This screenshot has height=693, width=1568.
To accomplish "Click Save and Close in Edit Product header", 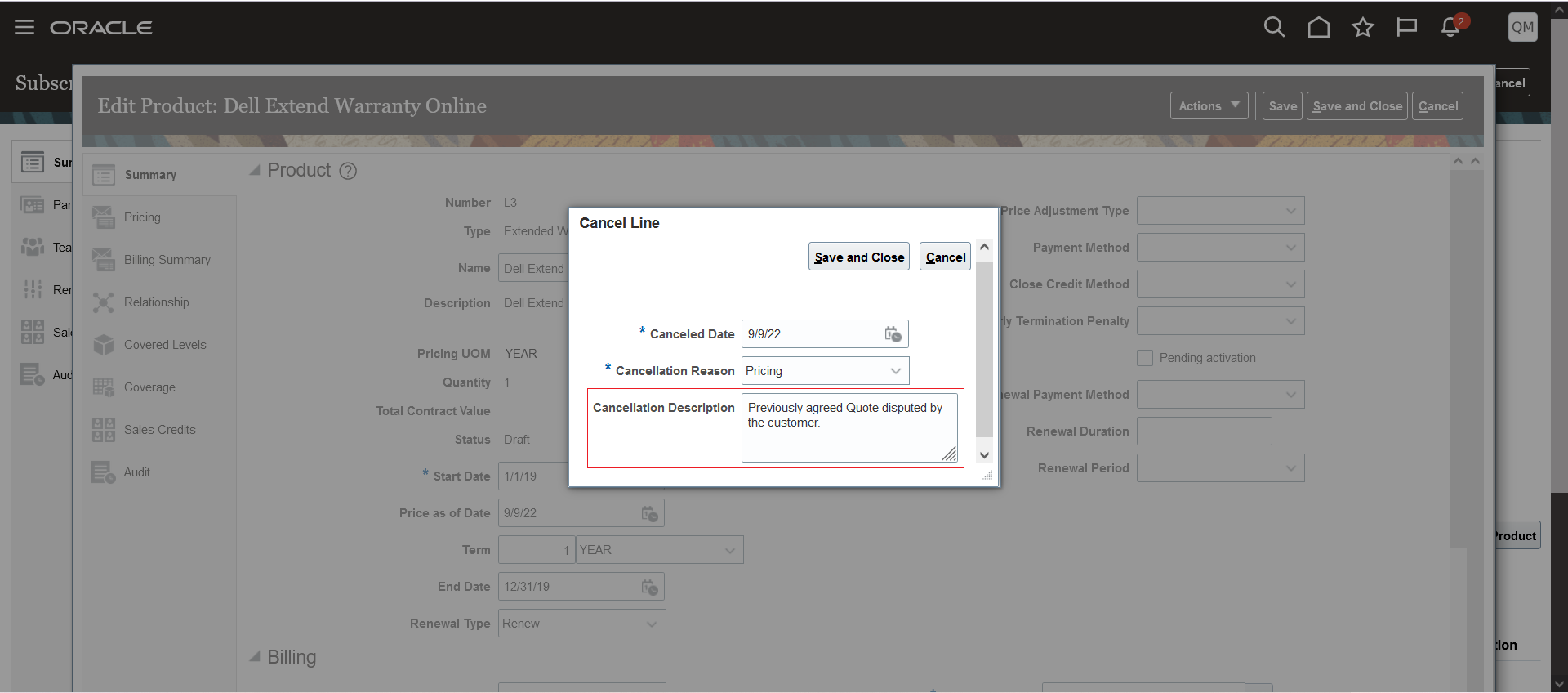I will pos(1357,106).
